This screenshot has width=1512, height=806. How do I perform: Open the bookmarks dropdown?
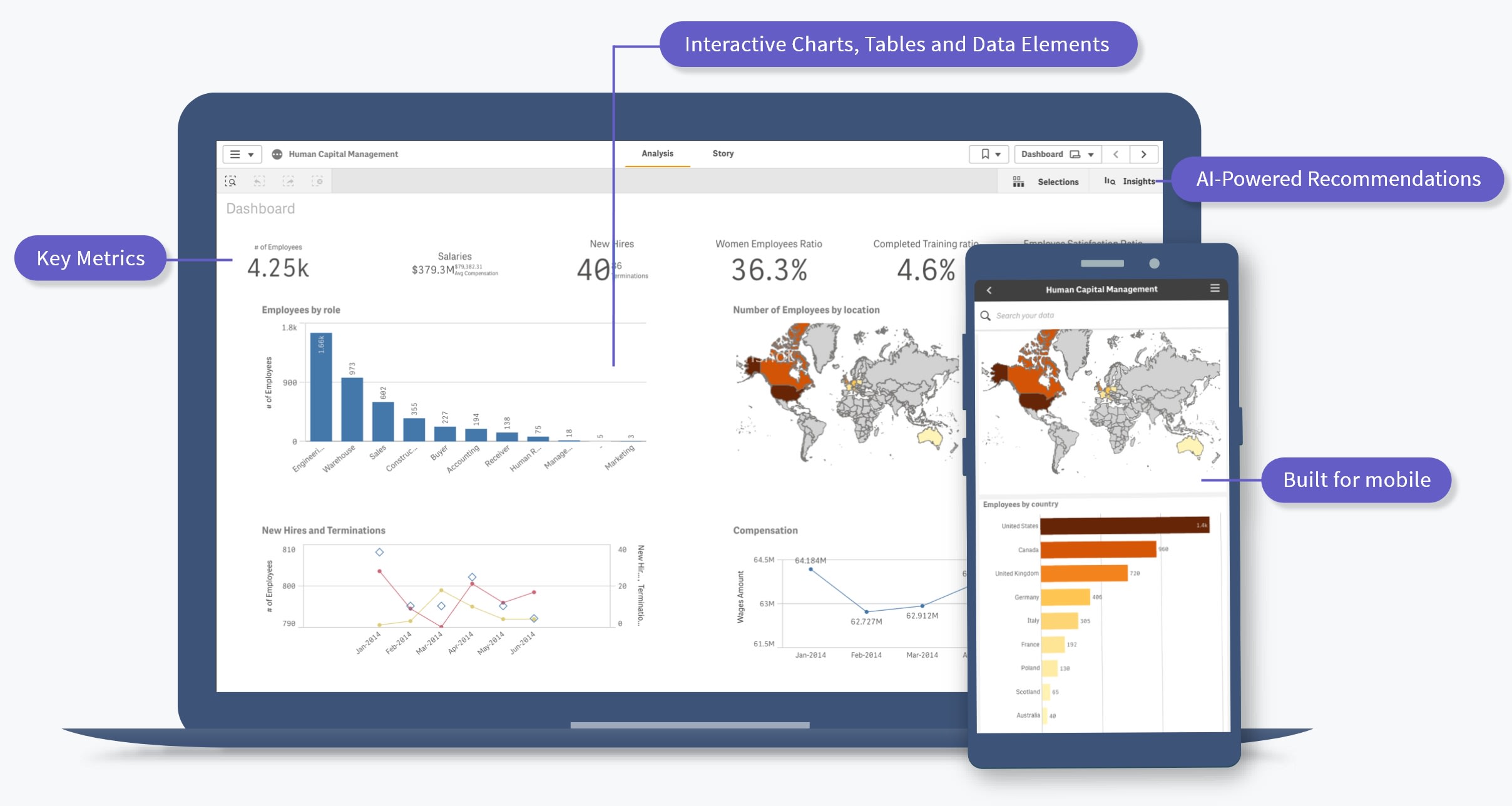point(989,154)
